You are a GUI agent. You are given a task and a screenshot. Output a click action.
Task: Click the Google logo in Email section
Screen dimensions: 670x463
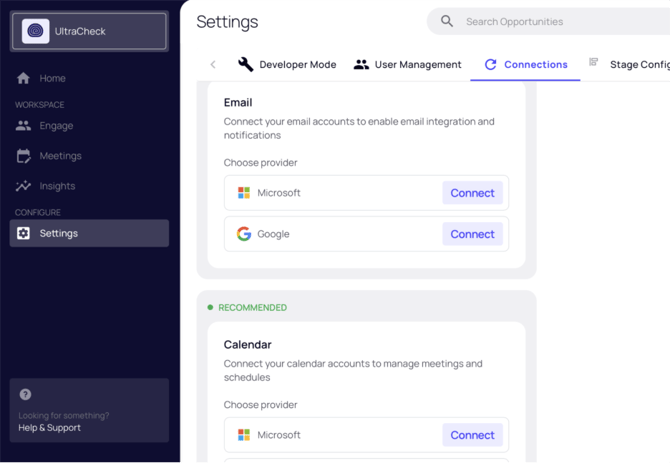[x=244, y=234]
